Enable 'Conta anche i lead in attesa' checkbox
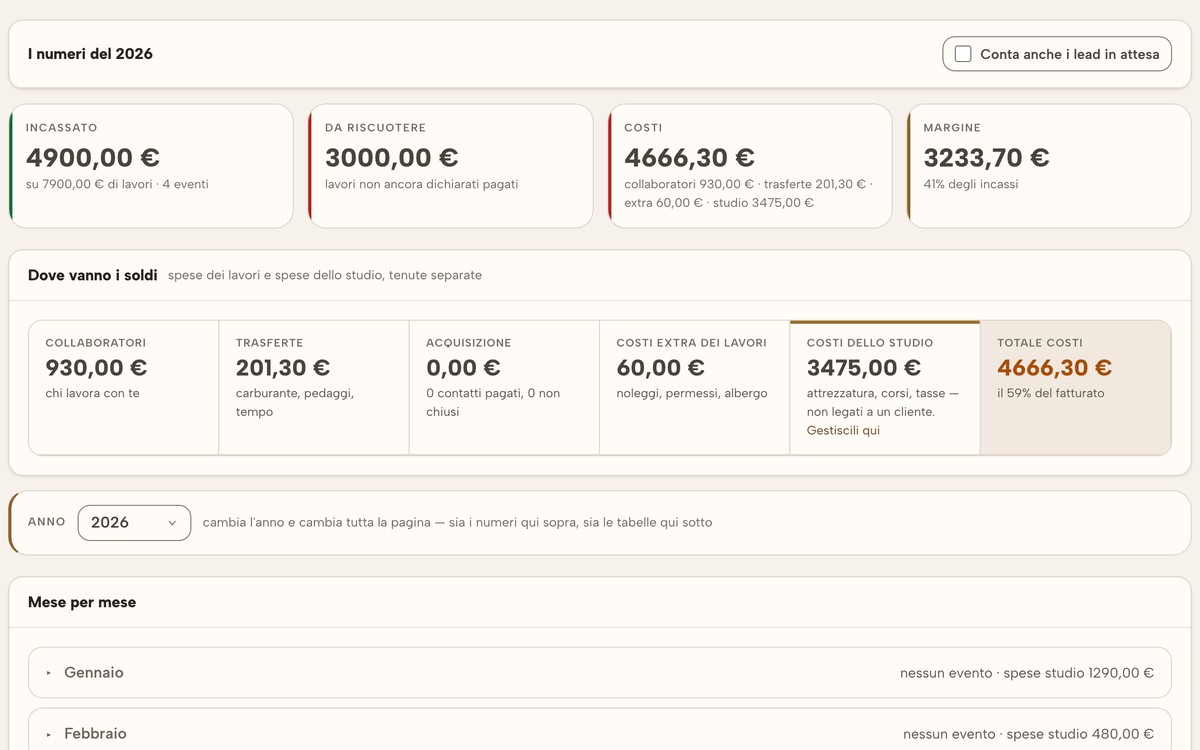1200x750 pixels. (x=963, y=54)
